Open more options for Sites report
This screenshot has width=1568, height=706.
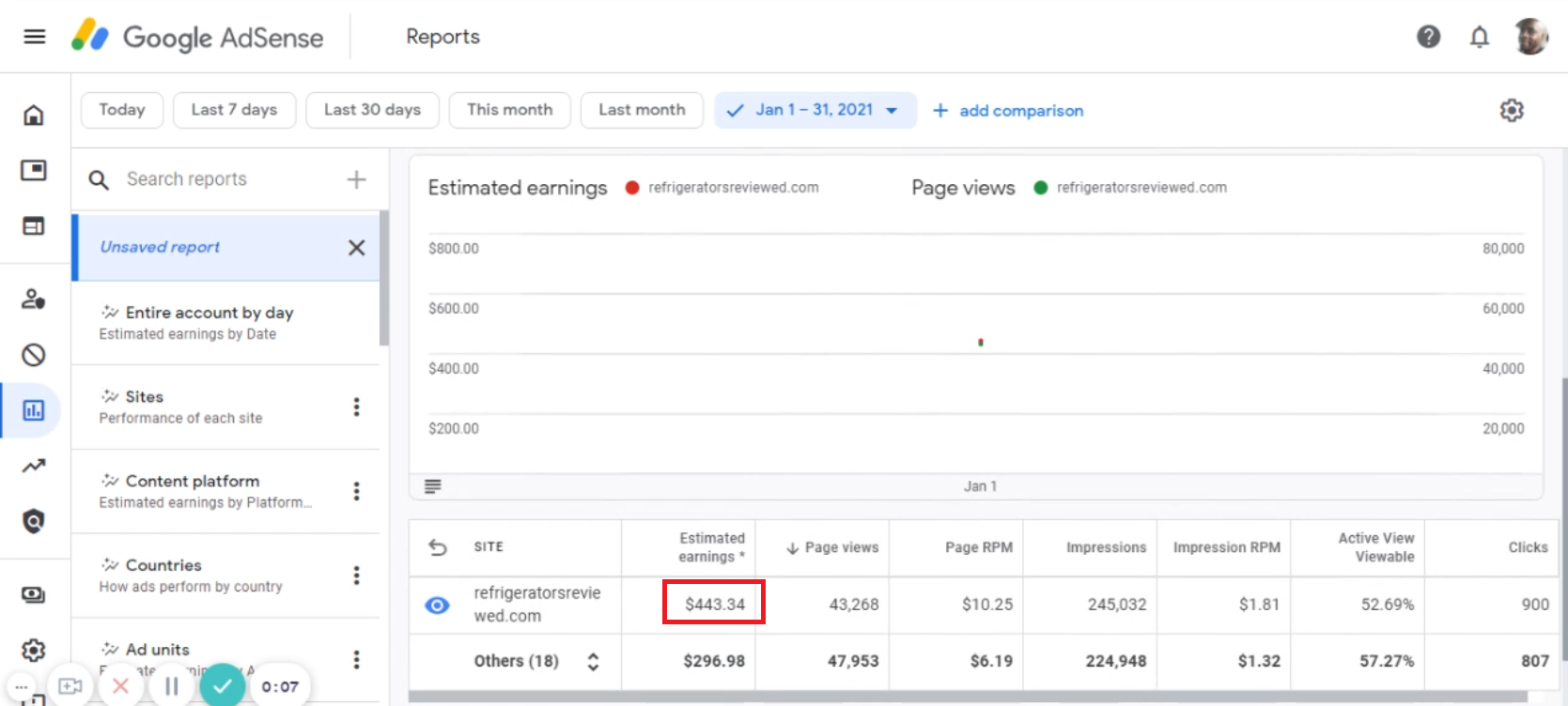[356, 407]
